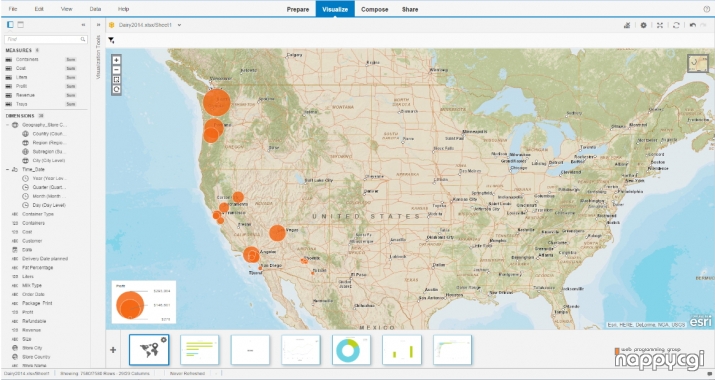The height and width of the screenshot is (380, 715).
Task: Open the Data menu
Action: tap(95, 9)
